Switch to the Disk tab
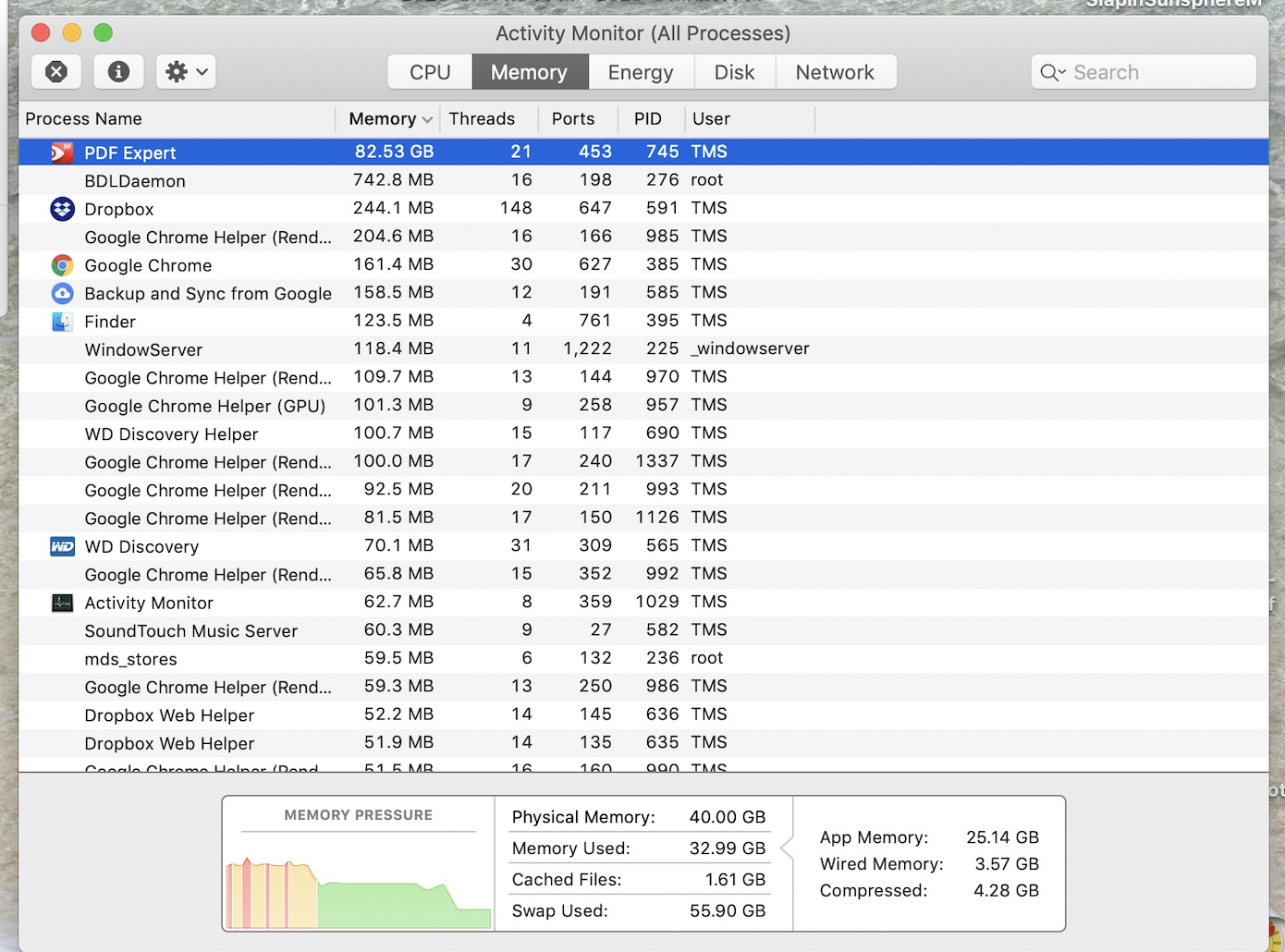 [734, 72]
